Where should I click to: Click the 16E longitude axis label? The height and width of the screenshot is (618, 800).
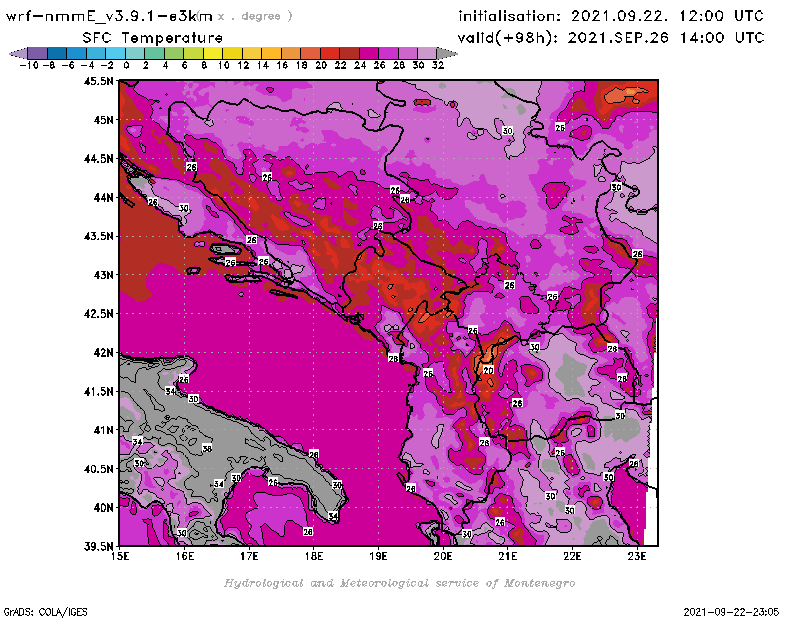click(185, 556)
